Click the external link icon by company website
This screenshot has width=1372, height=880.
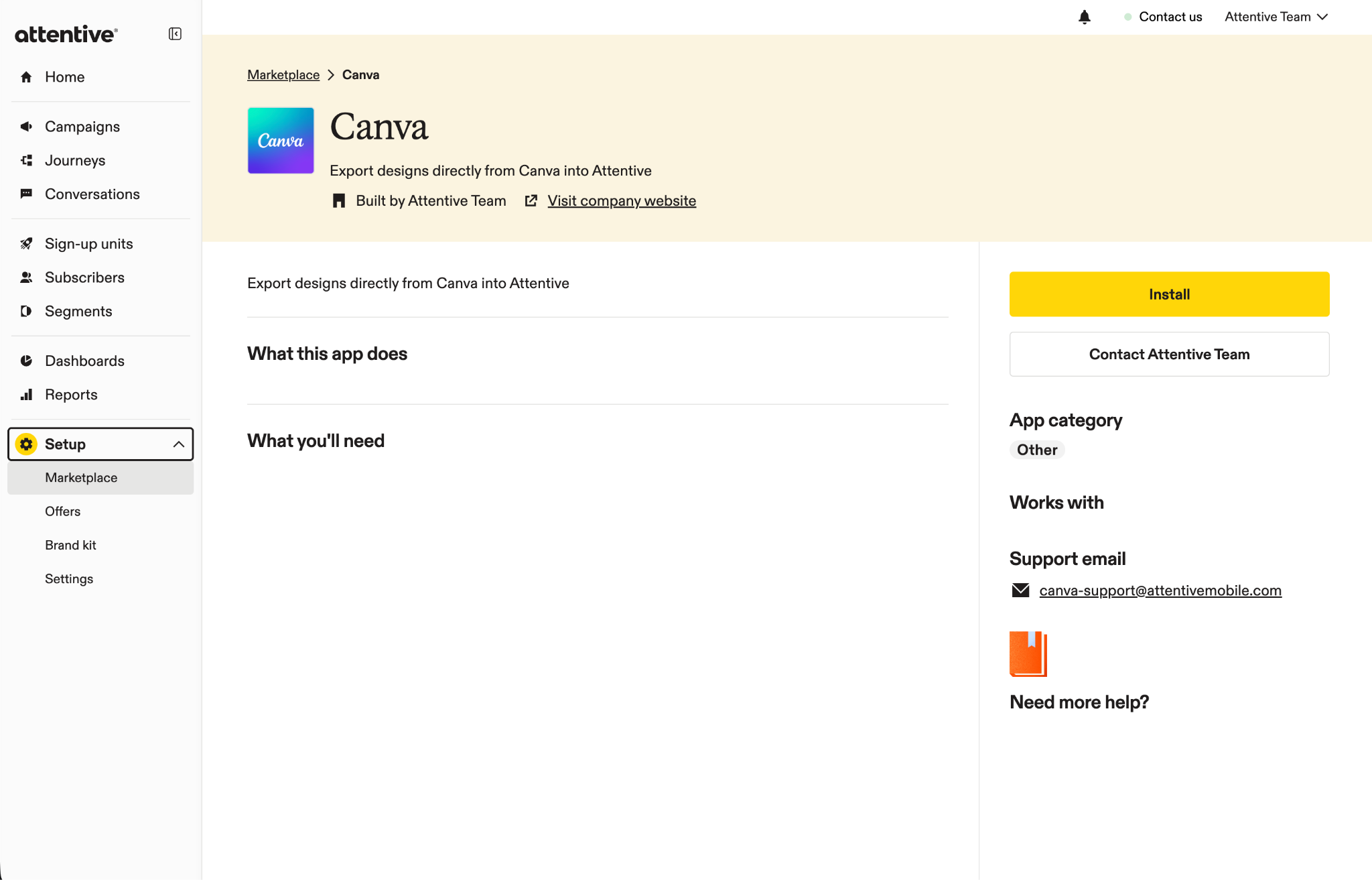(x=531, y=200)
